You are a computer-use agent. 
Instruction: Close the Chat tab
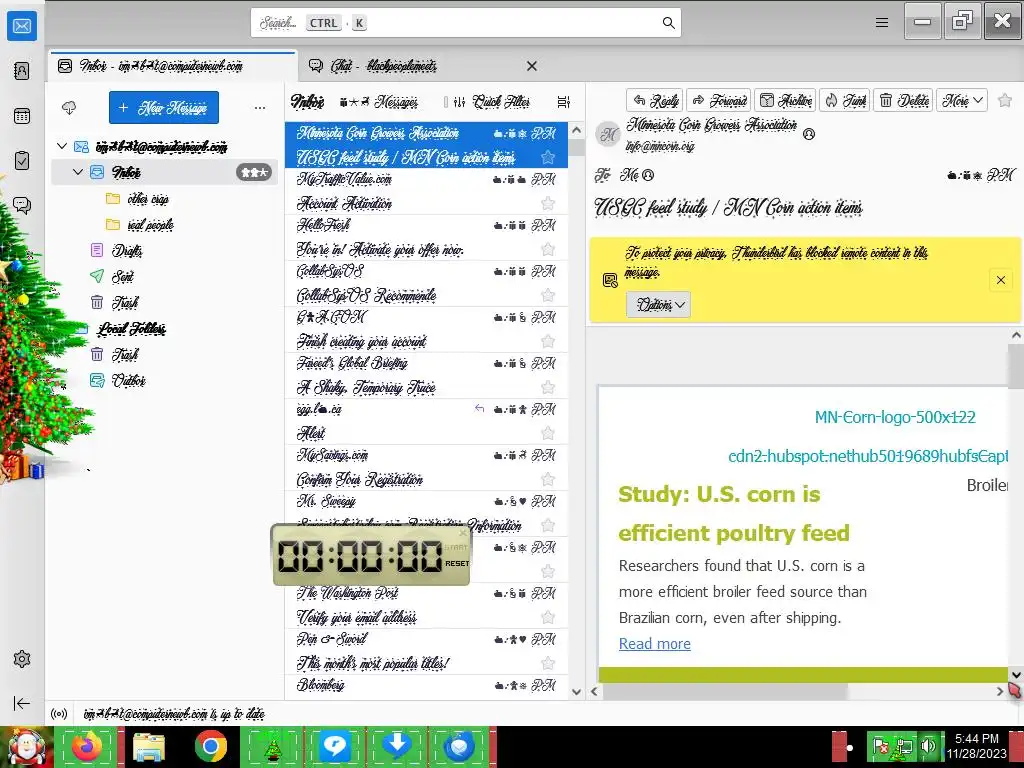click(532, 66)
